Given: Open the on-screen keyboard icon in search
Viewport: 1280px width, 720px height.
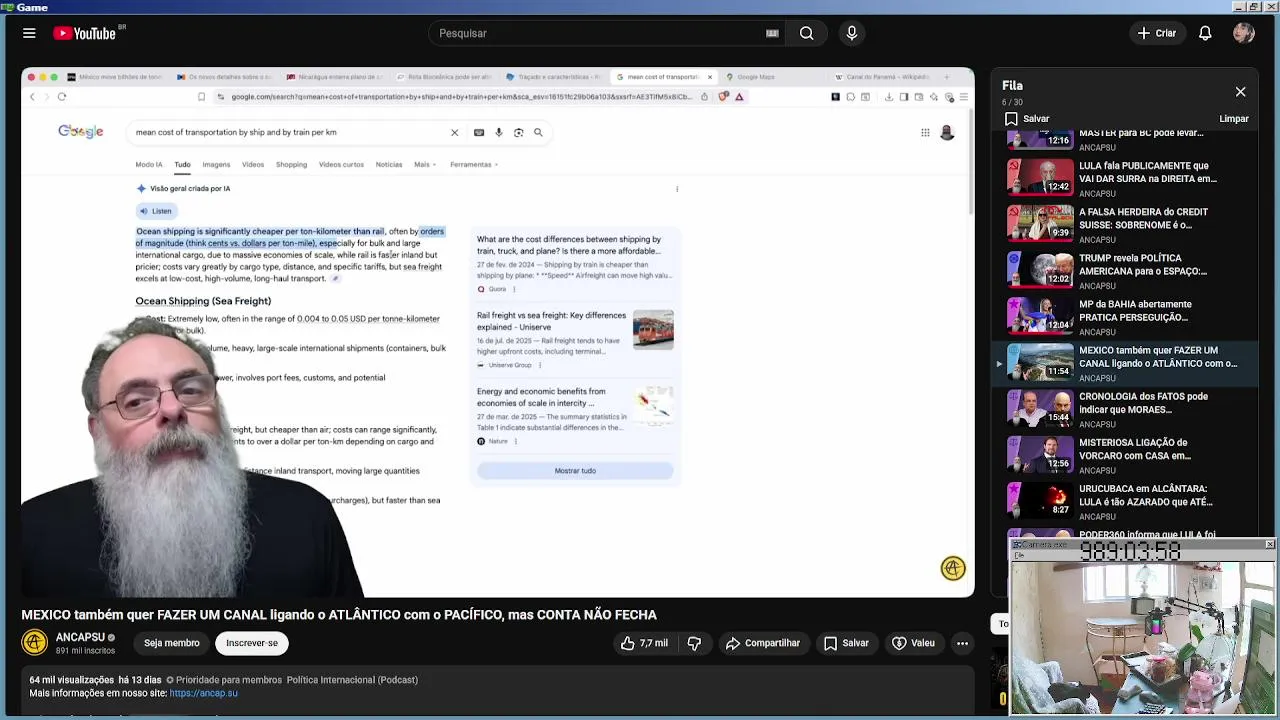Looking at the screenshot, I should pos(772,33).
